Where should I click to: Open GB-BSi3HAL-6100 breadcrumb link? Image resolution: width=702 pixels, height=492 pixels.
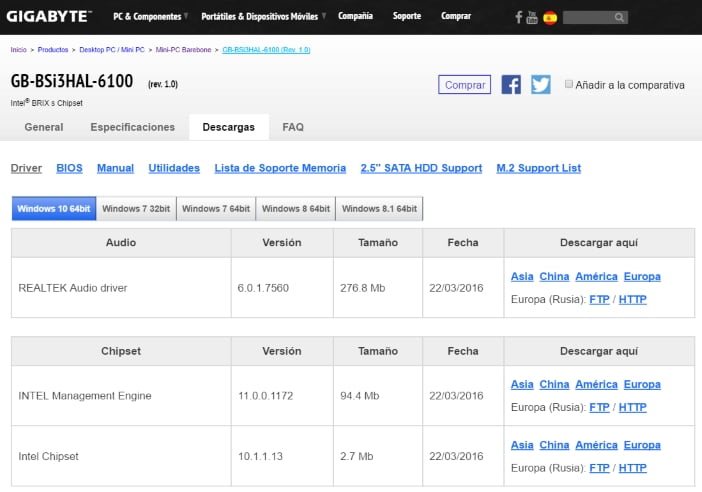(266, 50)
